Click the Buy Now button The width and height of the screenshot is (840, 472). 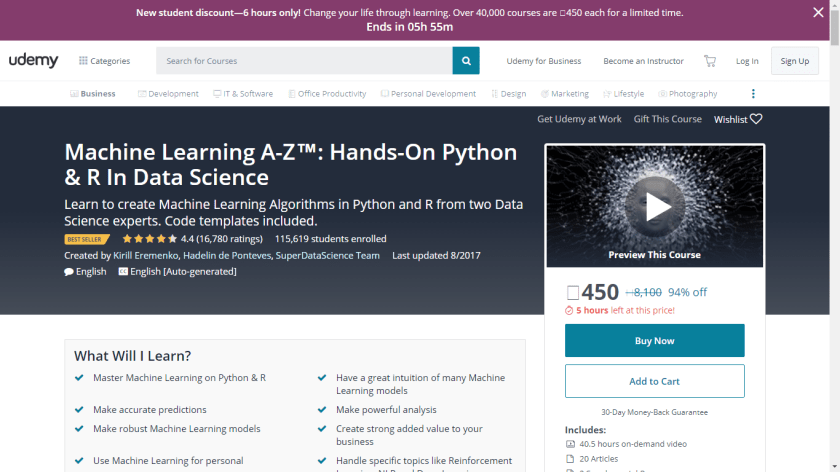[x=654, y=341]
